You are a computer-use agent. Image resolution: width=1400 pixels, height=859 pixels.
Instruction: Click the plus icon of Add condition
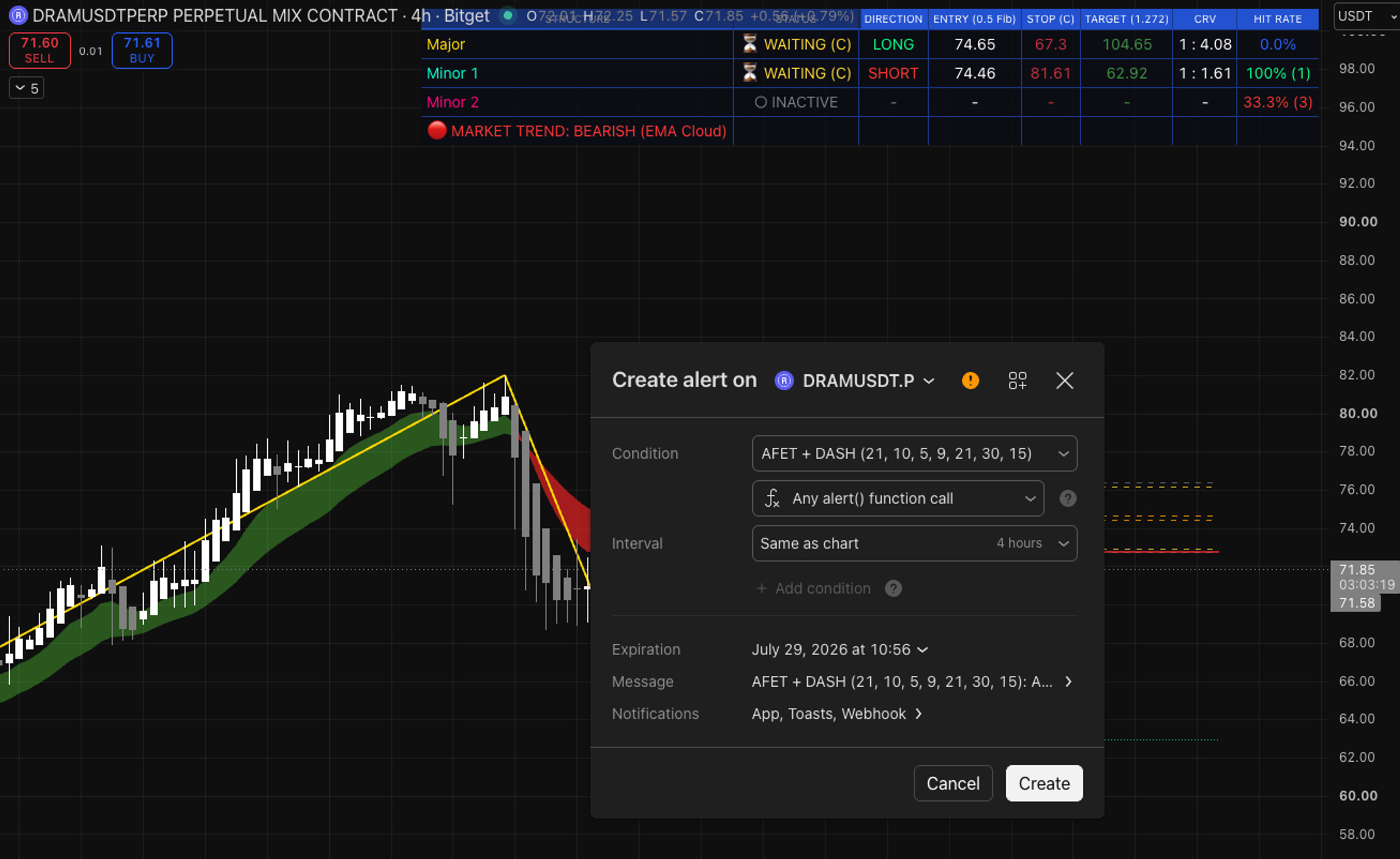point(761,589)
